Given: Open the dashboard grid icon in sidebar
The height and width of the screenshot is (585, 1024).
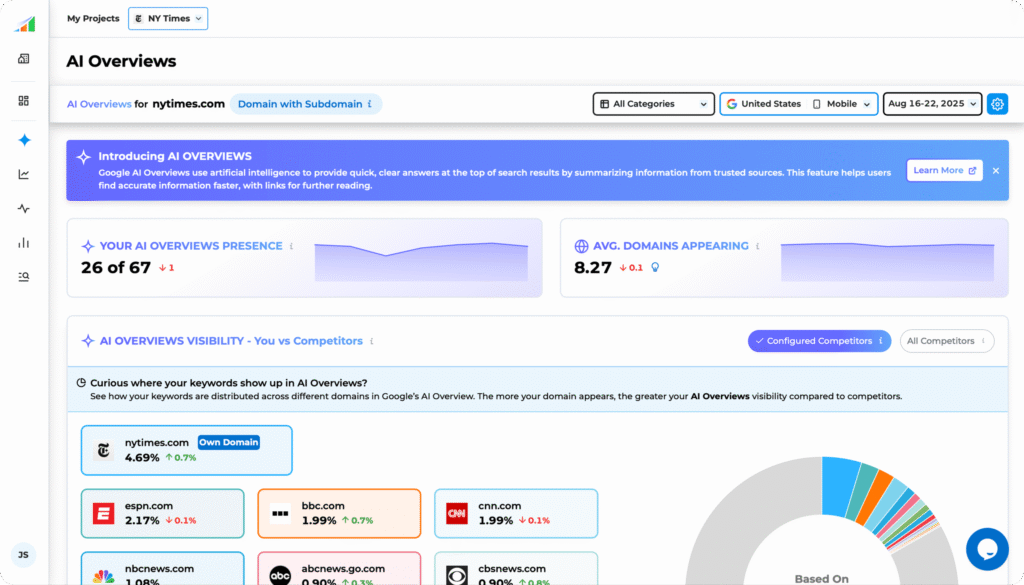Looking at the screenshot, I should coord(24,101).
